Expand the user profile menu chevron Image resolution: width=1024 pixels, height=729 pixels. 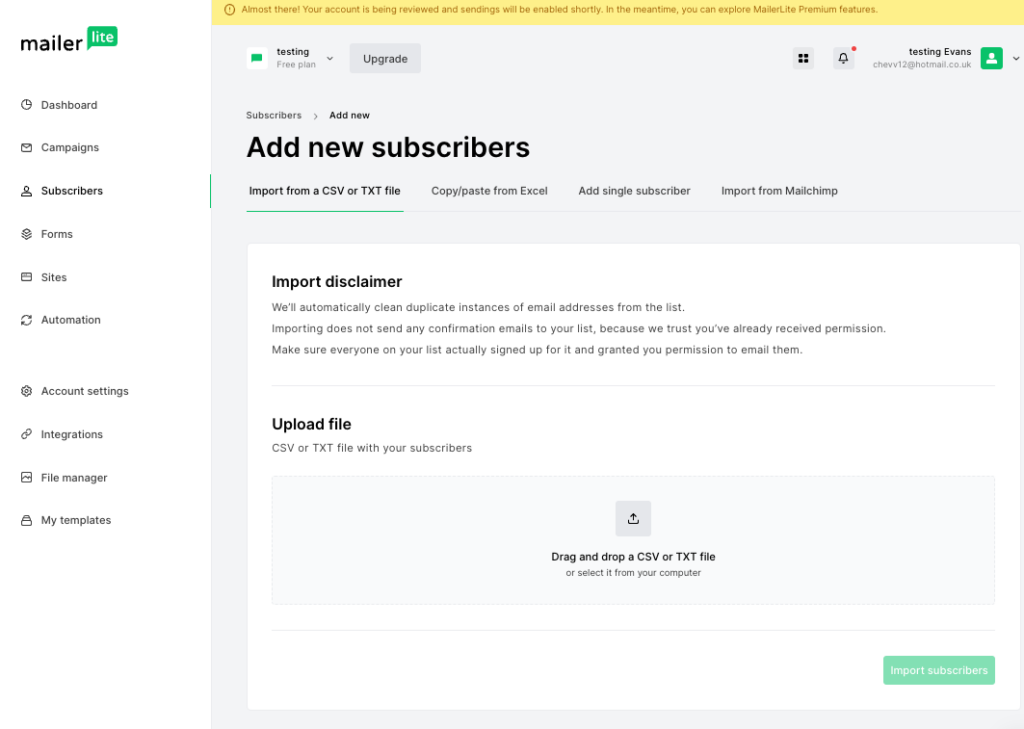pyautogui.click(x=1016, y=59)
